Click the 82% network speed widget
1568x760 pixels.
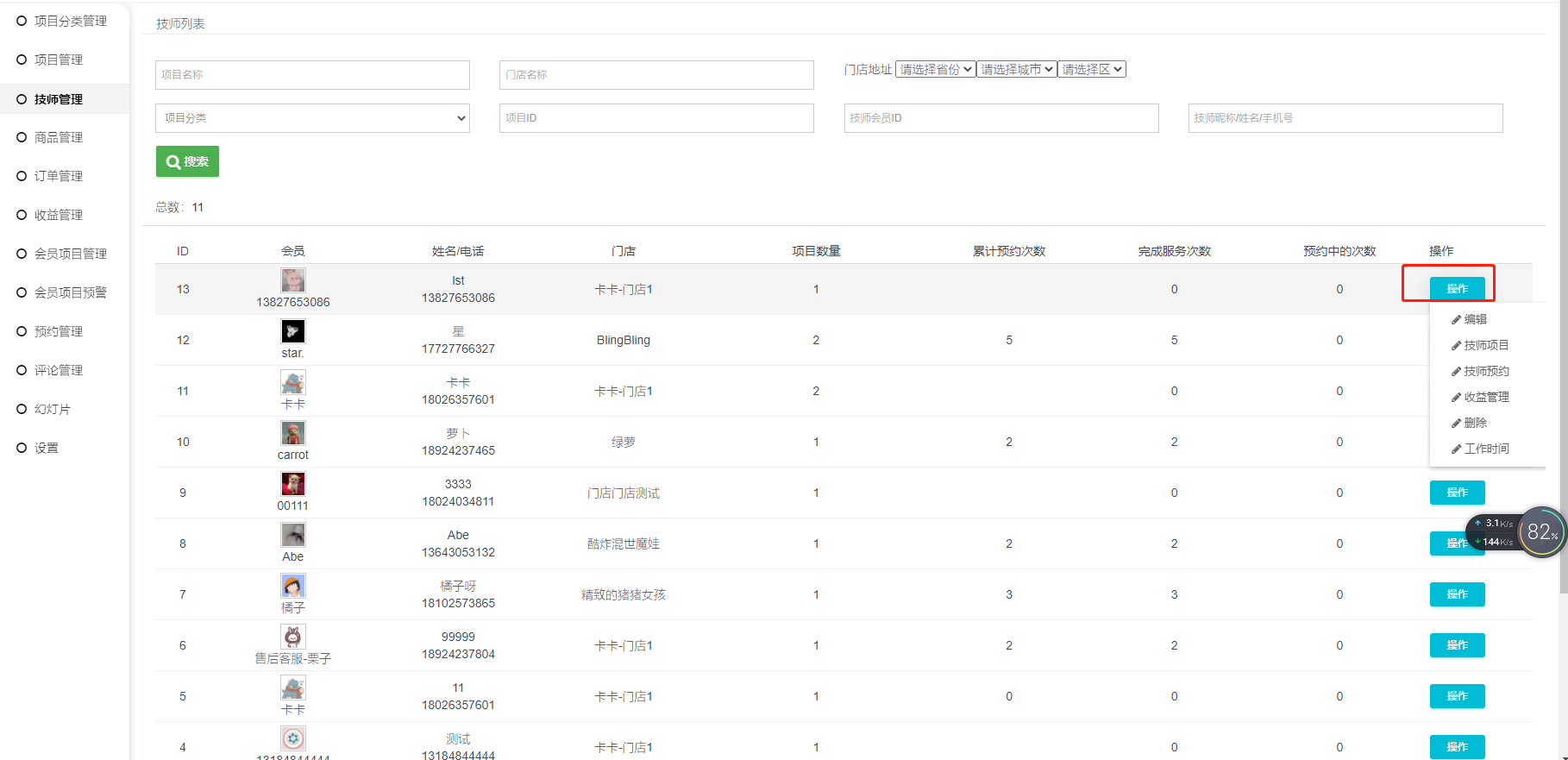point(1541,532)
